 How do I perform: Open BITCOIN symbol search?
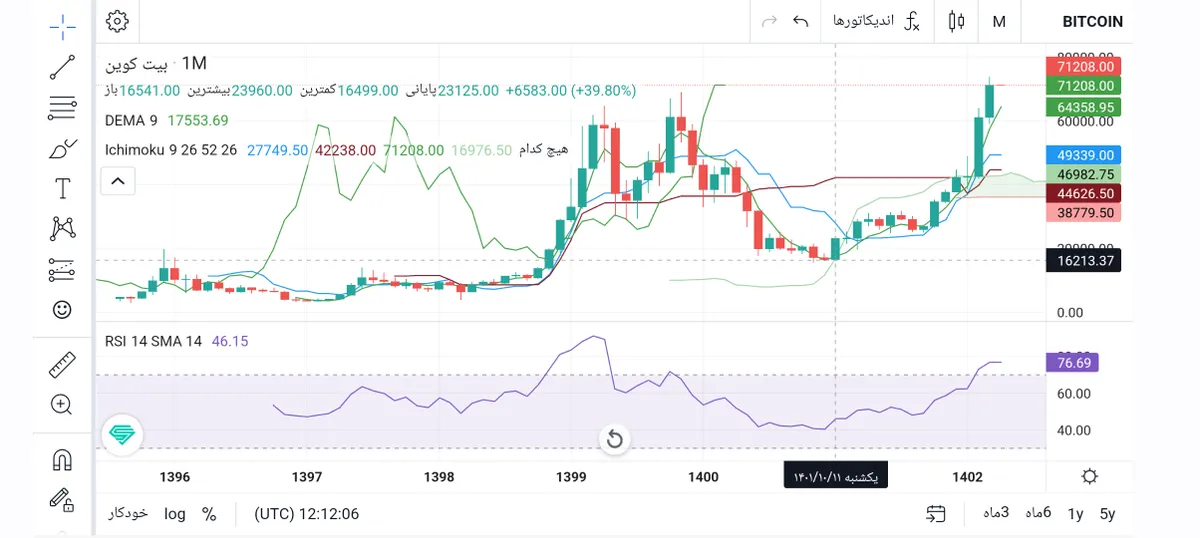1092,21
